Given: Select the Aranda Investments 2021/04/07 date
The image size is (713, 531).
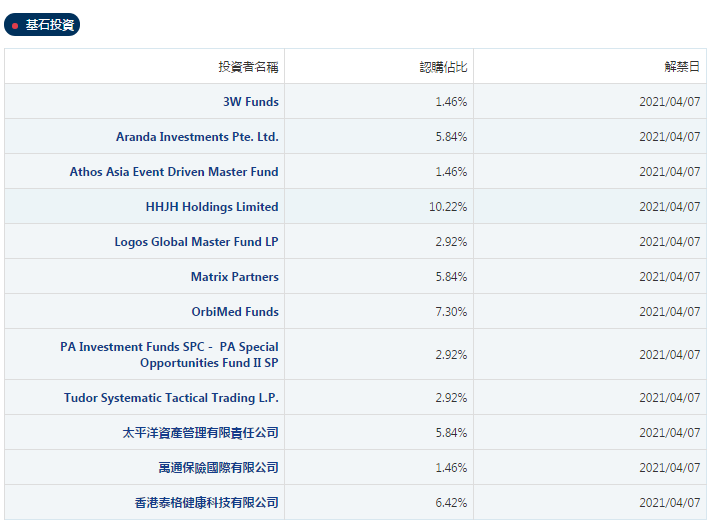Looking at the screenshot, I should (670, 136).
